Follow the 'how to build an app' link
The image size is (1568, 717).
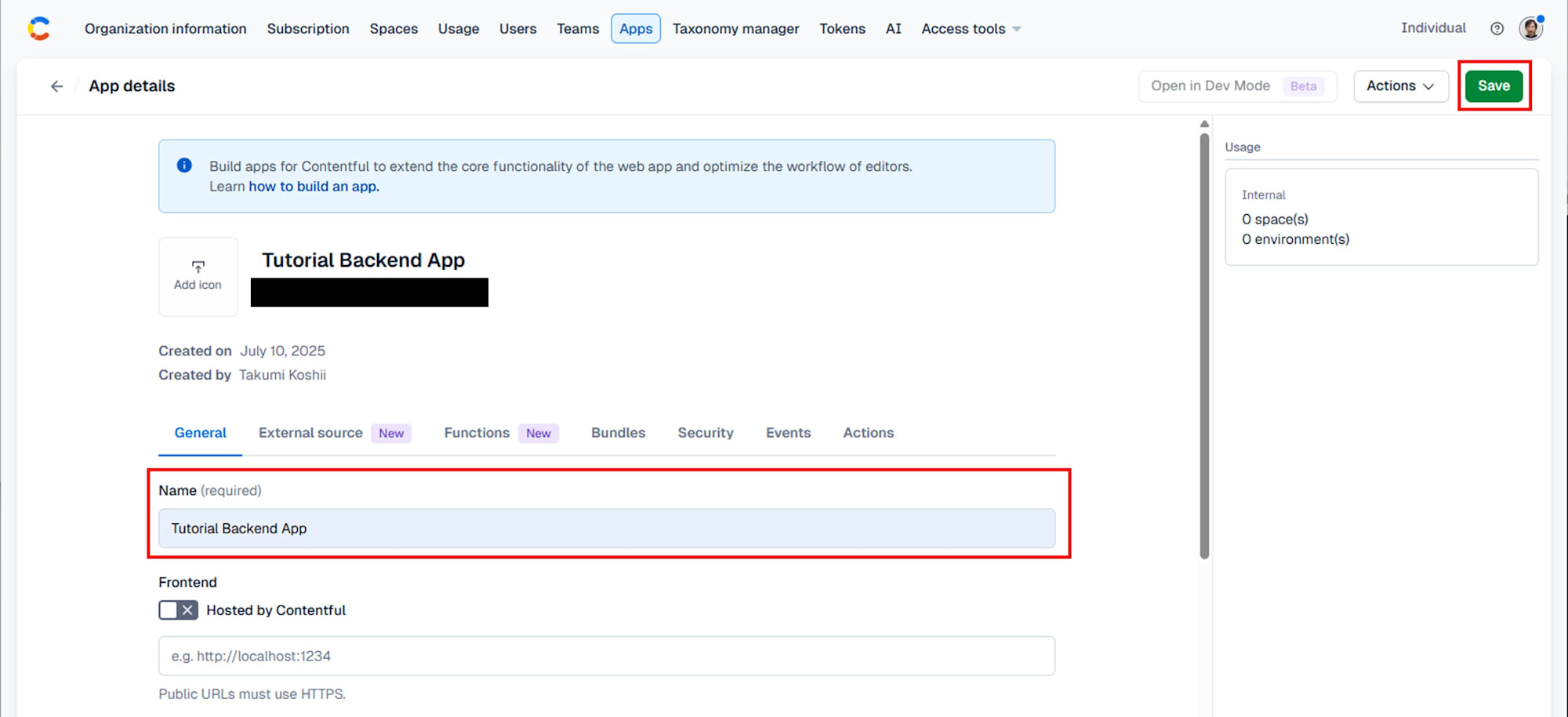coord(314,187)
